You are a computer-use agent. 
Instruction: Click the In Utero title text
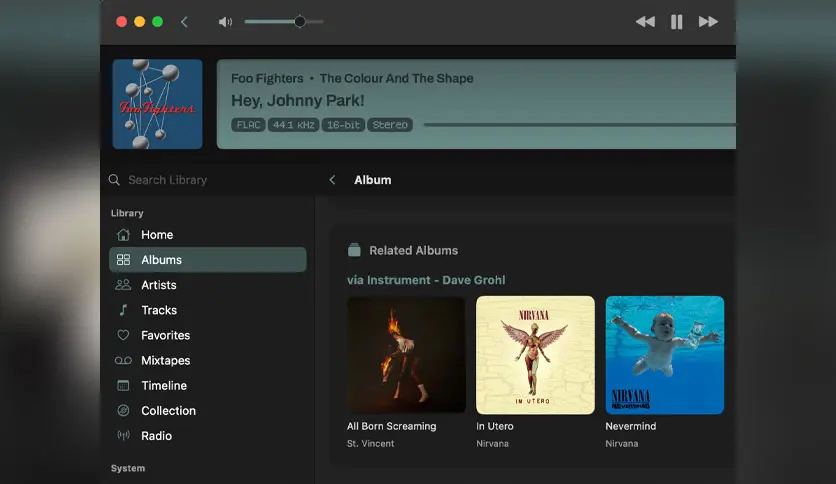tap(495, 426)
